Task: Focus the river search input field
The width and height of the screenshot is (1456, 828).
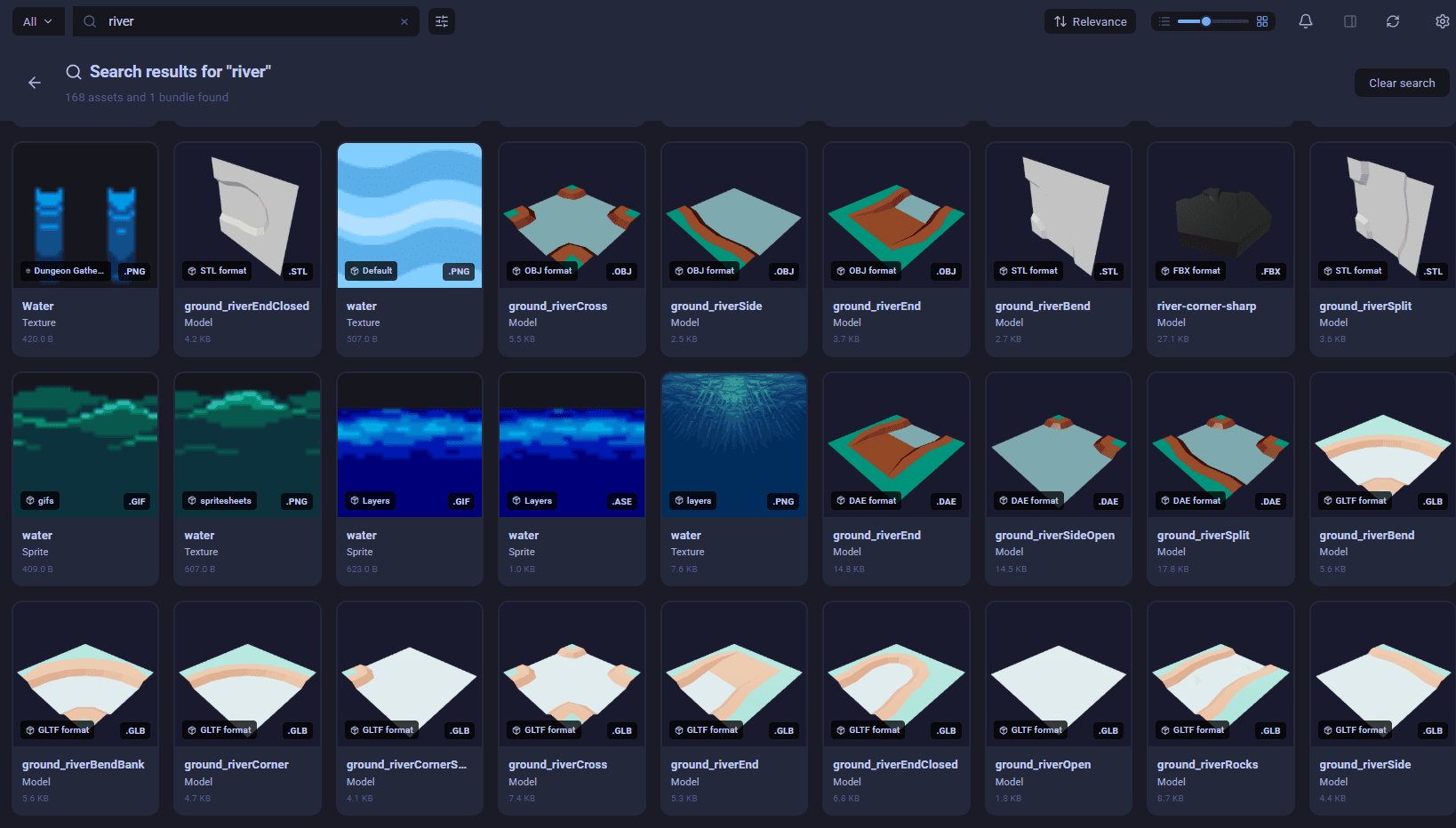Action: tap(249, 21)
